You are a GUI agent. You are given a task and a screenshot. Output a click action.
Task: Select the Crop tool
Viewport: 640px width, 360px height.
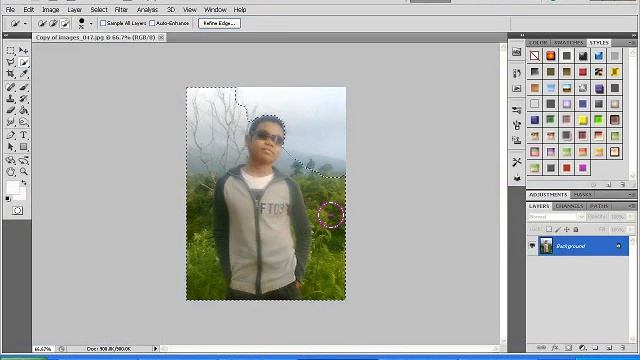11,74
